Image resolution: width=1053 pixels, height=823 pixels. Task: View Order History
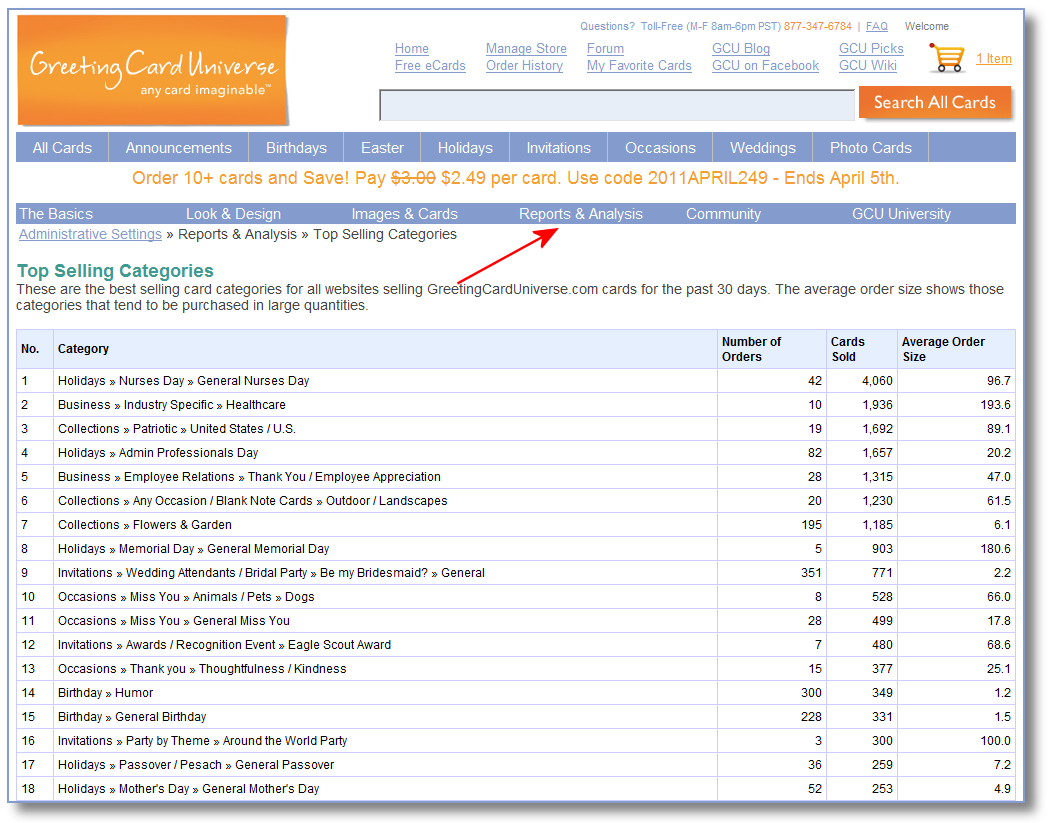click(524, 65)
